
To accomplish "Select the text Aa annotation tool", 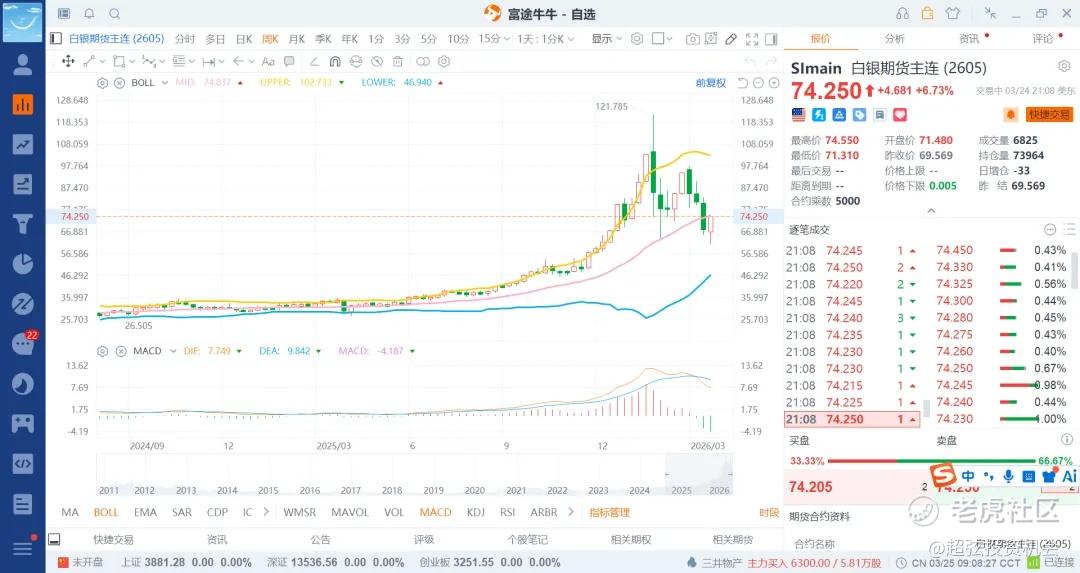I will point(268,61).
